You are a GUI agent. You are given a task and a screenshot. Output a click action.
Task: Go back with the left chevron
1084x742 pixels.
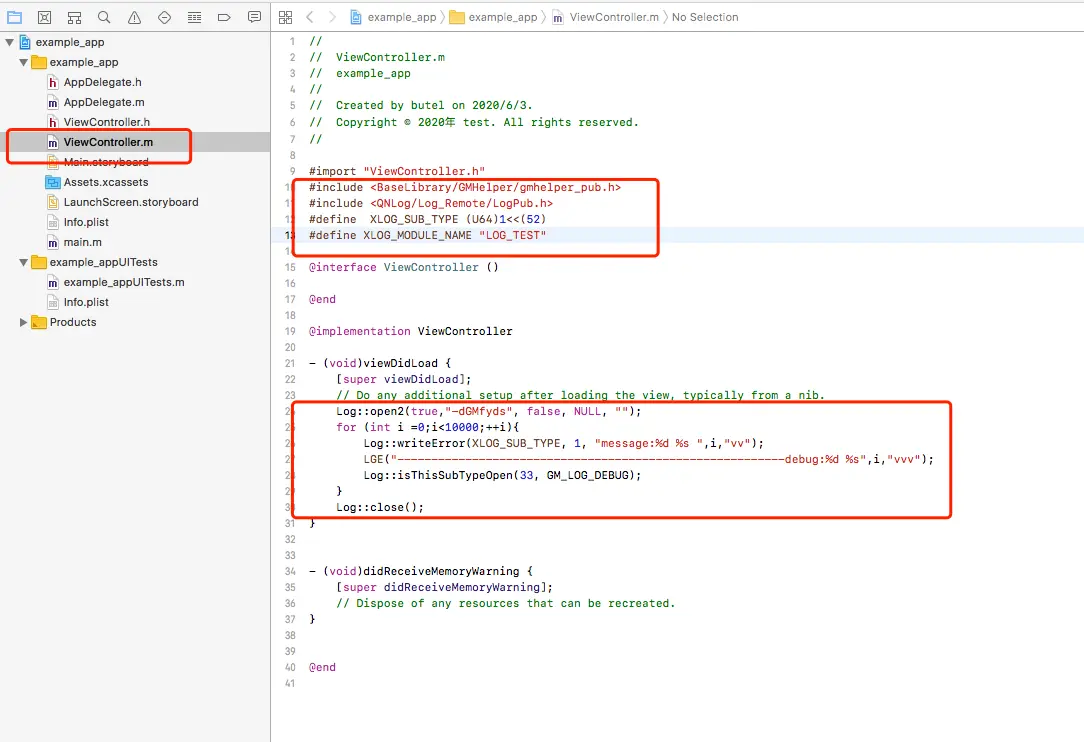click(x=310, y=17)
